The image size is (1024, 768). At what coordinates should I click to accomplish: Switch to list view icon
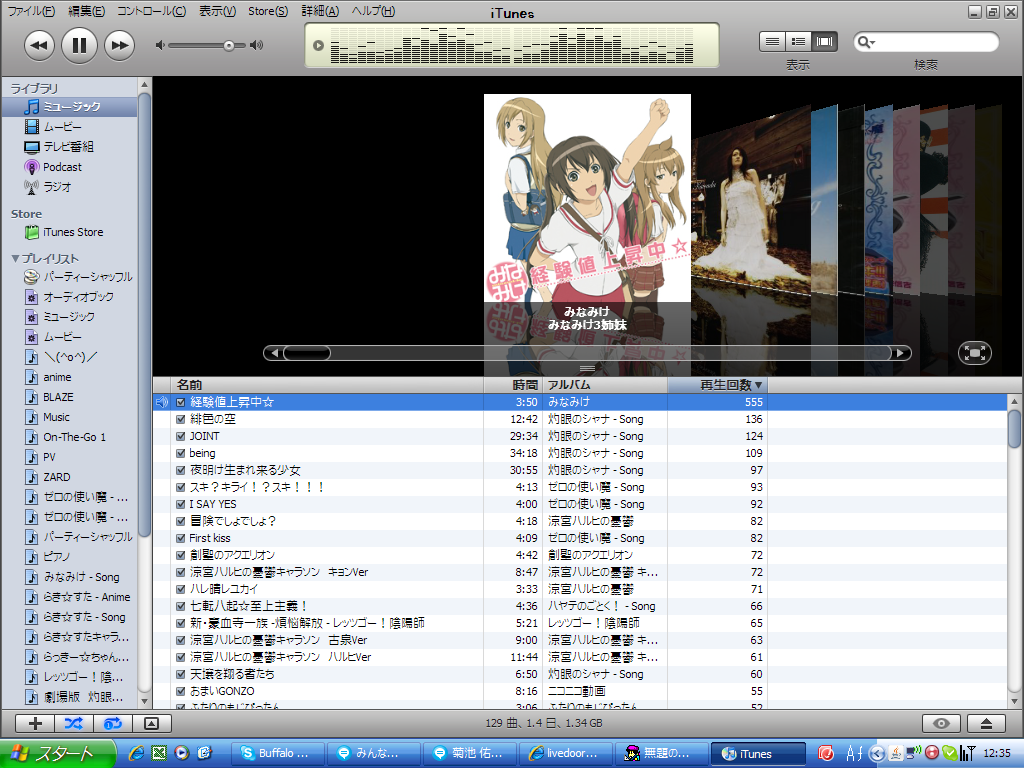[772, 42]
